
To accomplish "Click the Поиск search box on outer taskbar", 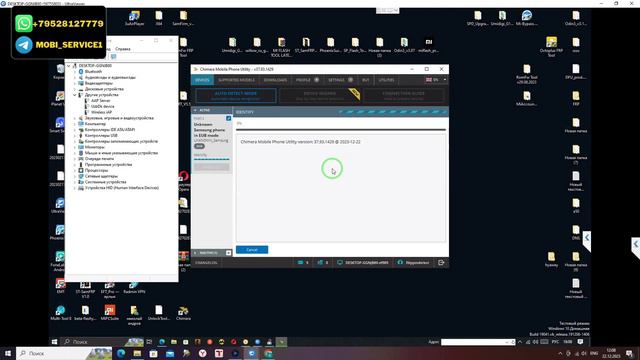I will (x=64, y=353).
